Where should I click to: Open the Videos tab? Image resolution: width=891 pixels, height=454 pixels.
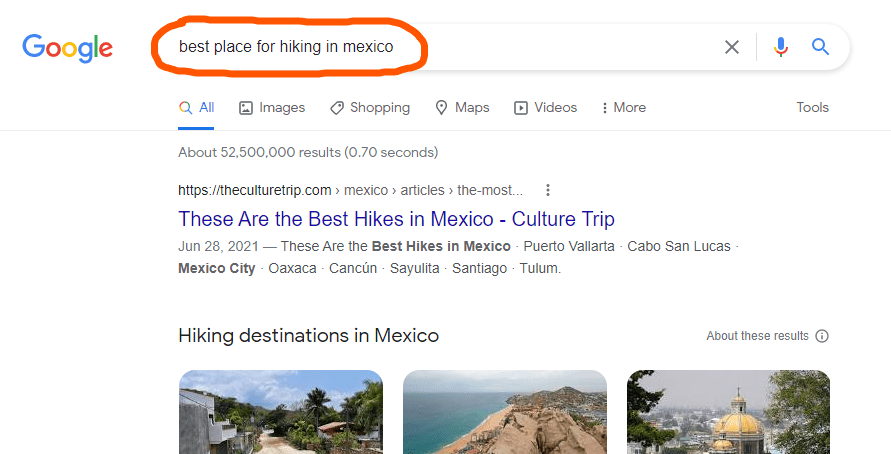coord(546,107)
